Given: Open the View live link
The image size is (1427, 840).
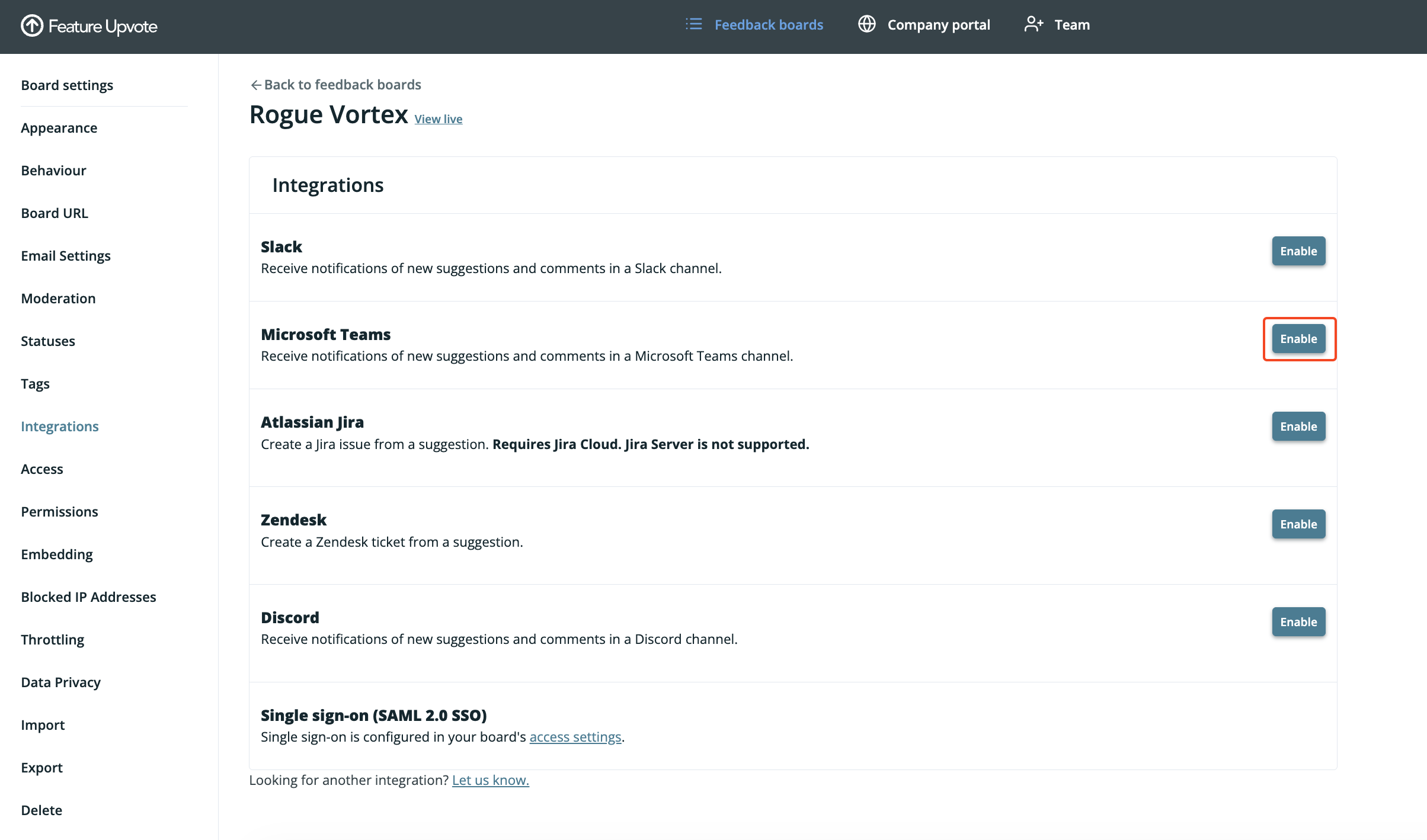Looking at the screenshot, I should (438, 119).
